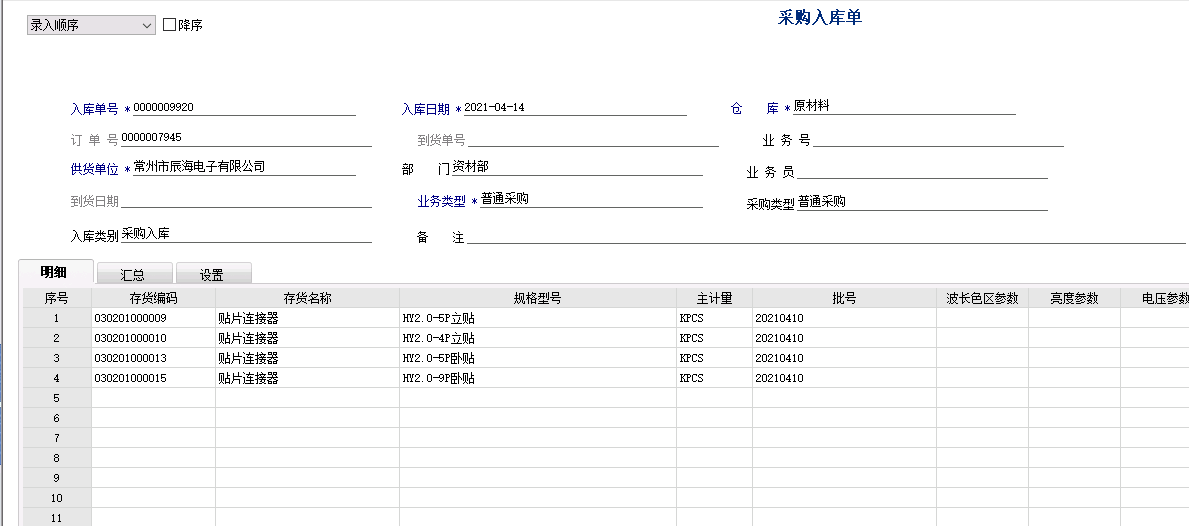Select row 3 number cell
The image size is (1189, 526).
(x=57, y=358)
